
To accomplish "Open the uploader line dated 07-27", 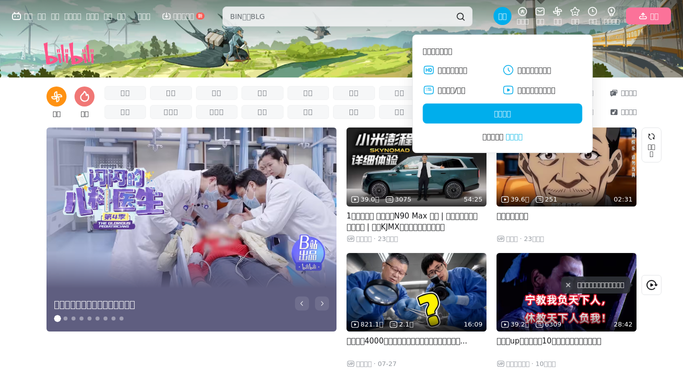I will click(x=372, y=364).
